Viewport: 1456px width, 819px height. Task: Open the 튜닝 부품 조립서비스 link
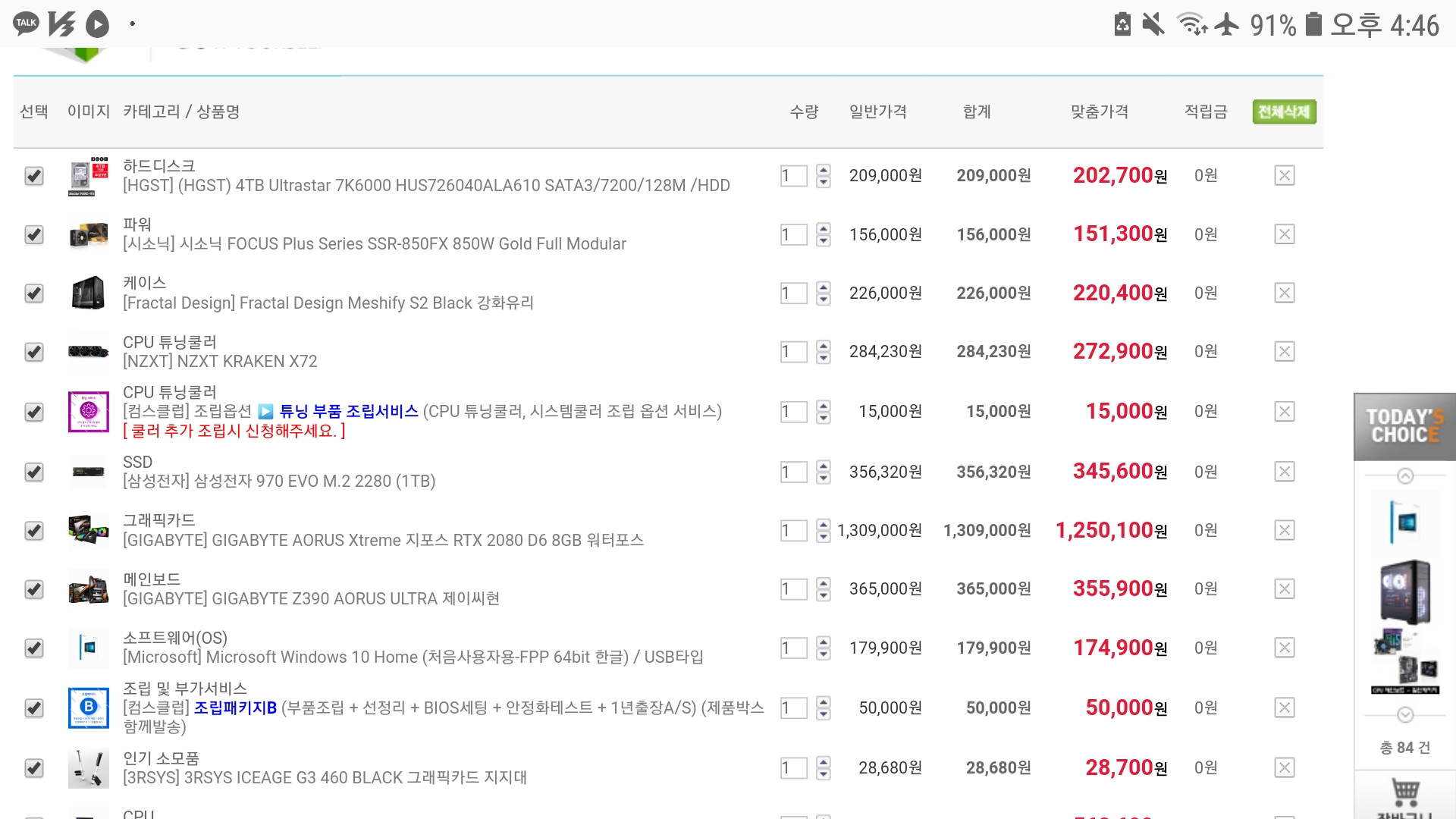coord(348,411)
